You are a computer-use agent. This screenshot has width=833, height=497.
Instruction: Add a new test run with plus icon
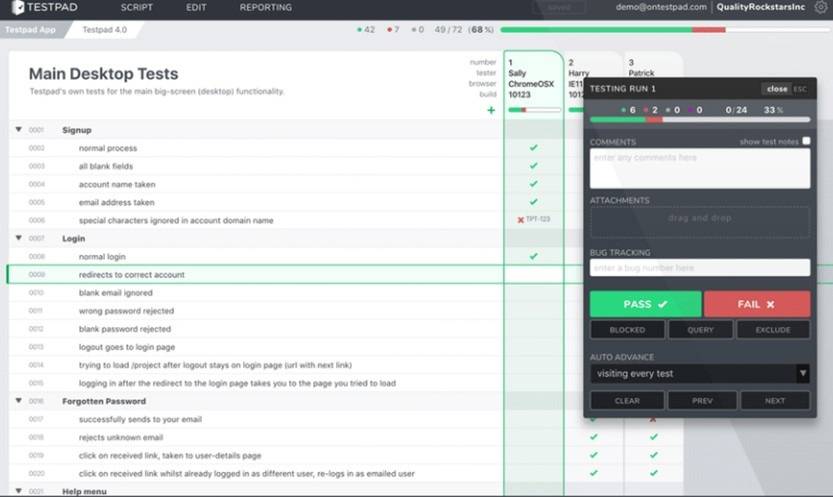pyautogui.click(x=491, y=110)
